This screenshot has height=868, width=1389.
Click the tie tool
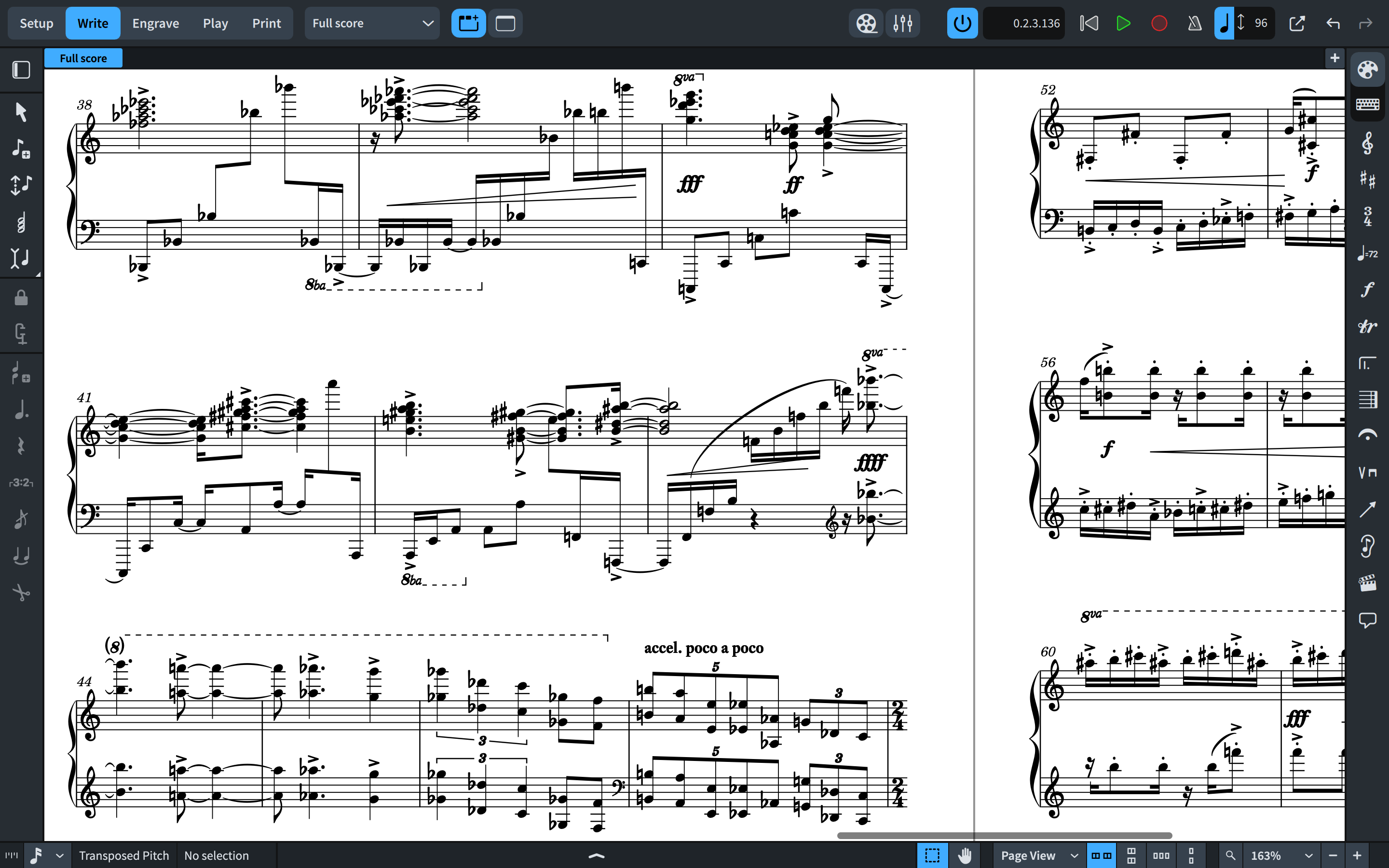tap(21, 556)
